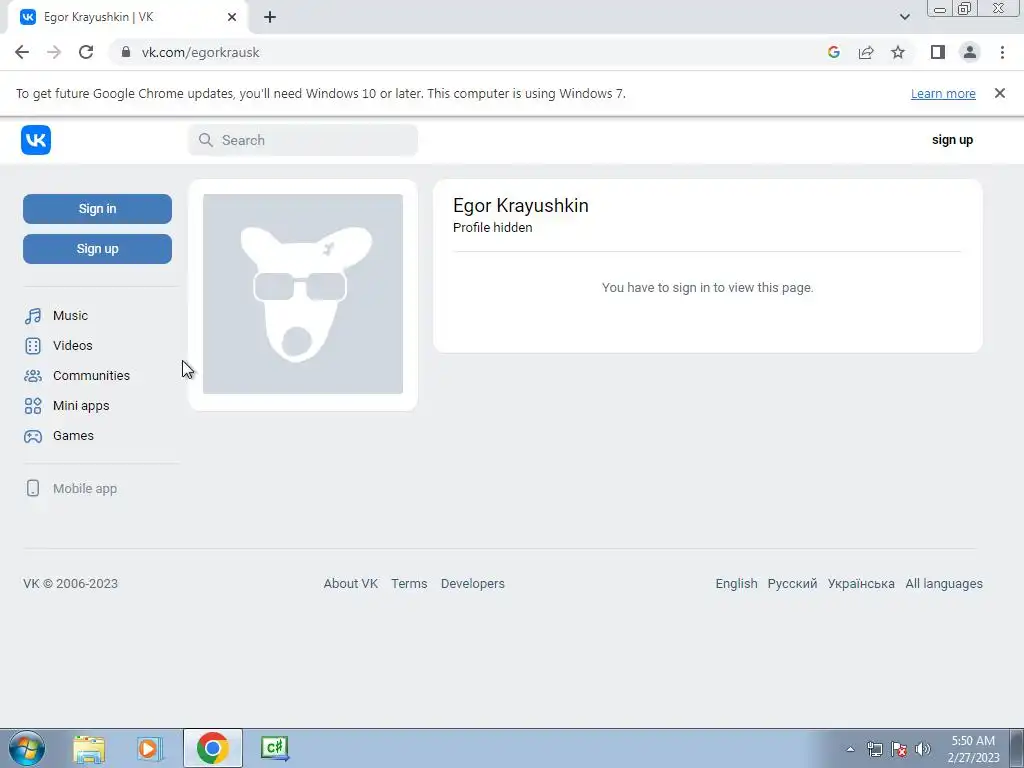
Task: Click the network tray icon
Action: (x=874, y=749)
